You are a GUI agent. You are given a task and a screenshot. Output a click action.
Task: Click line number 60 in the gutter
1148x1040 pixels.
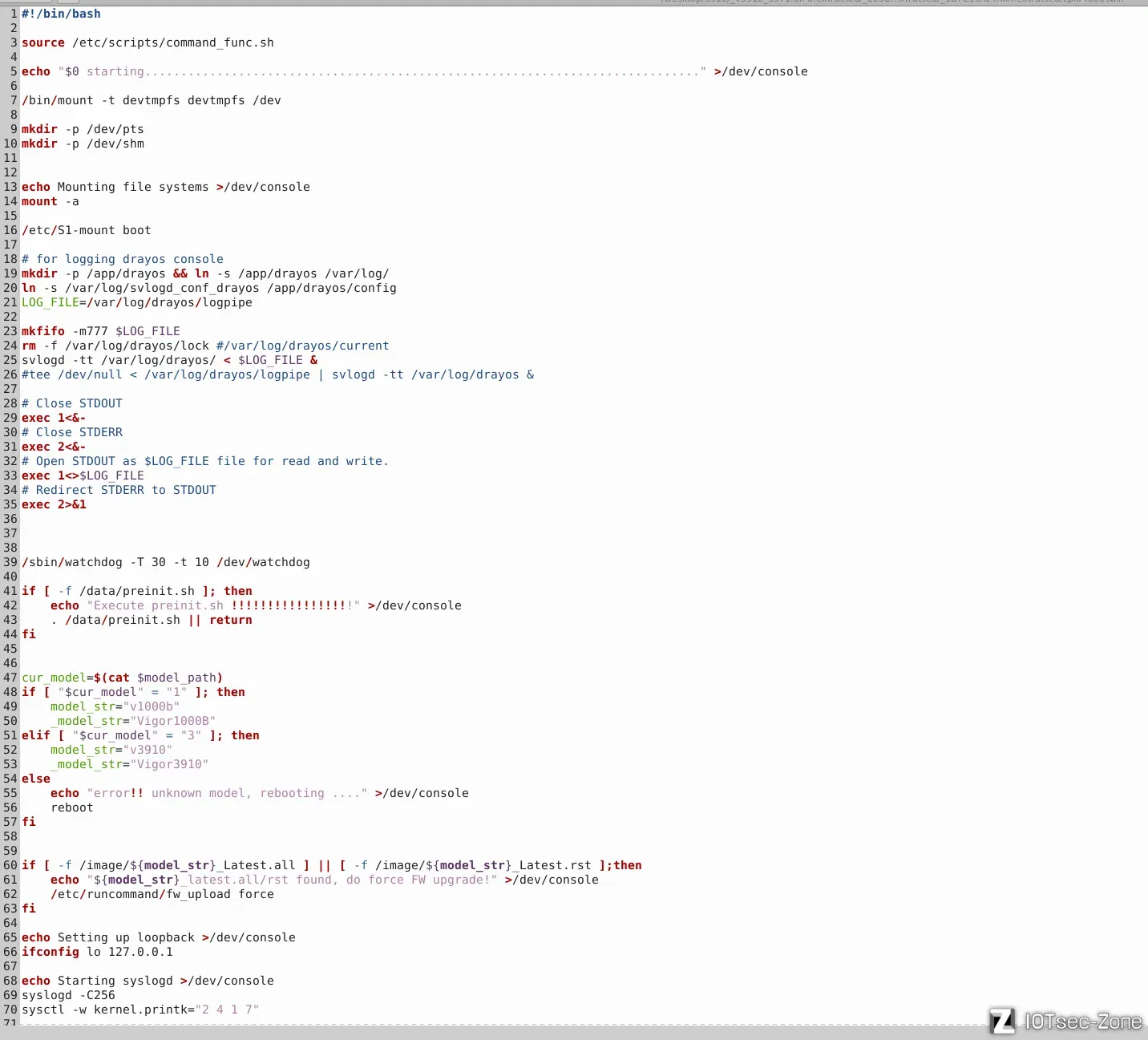[x=10, y=865]
